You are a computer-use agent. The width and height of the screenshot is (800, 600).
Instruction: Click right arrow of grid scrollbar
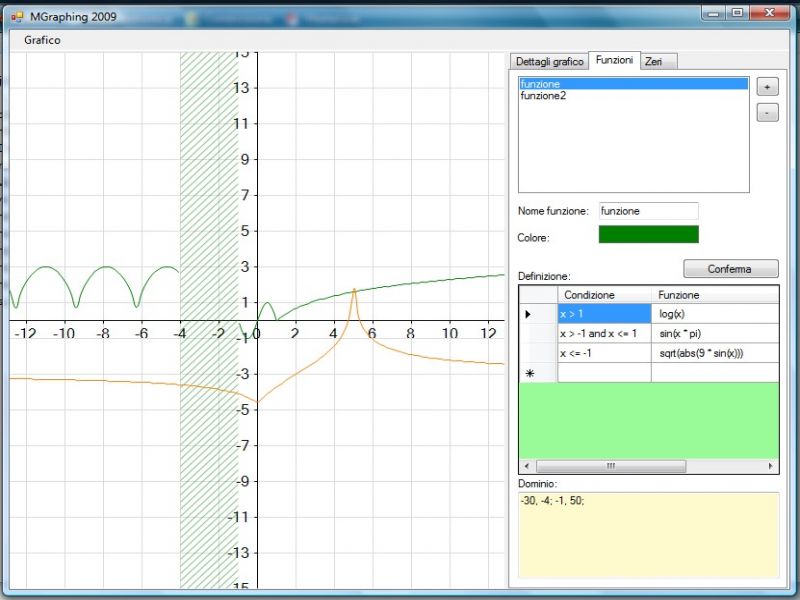point(771,466)
